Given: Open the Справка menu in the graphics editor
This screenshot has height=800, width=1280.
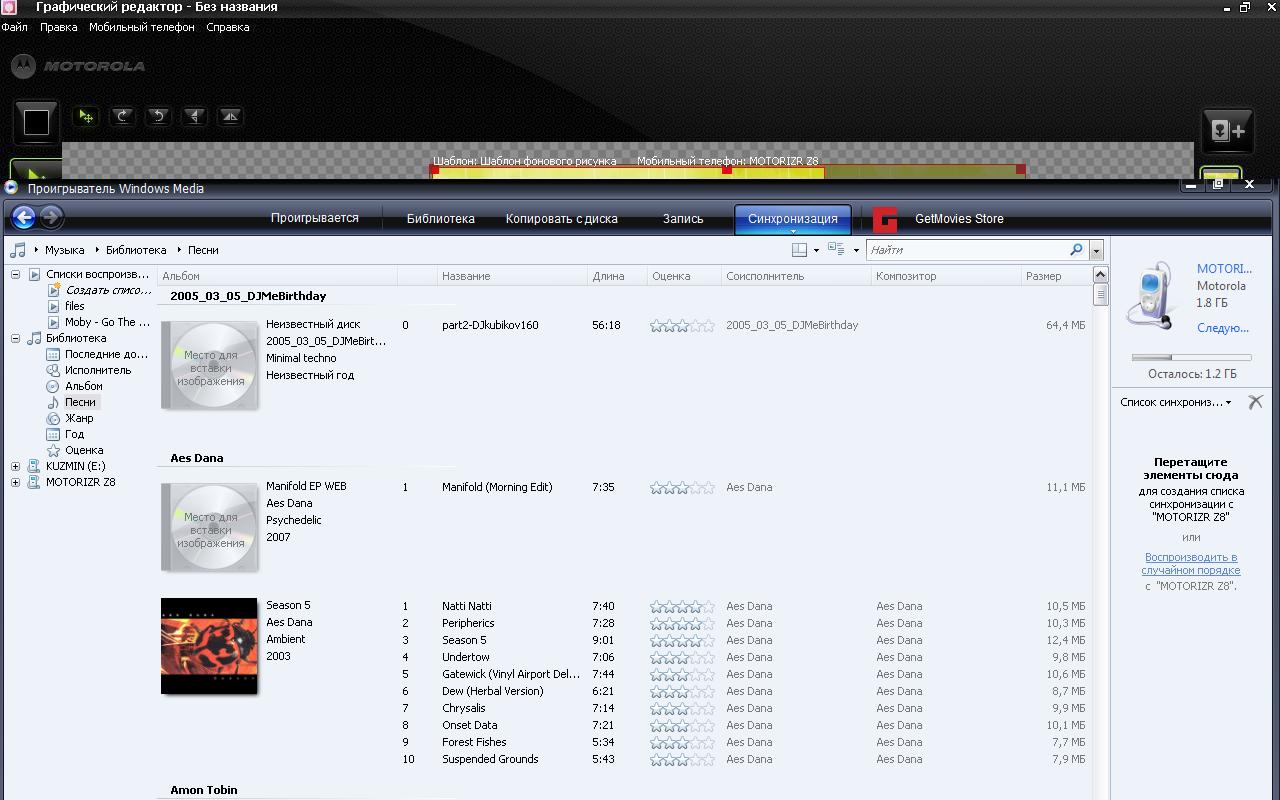Looking at the screenshot, I should tap(228, 27).
